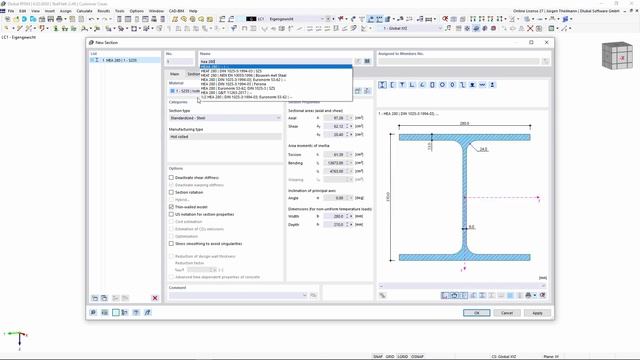Print section preview graphic icon
This screenshot has height=360, width=640.
tap(529, 295)
